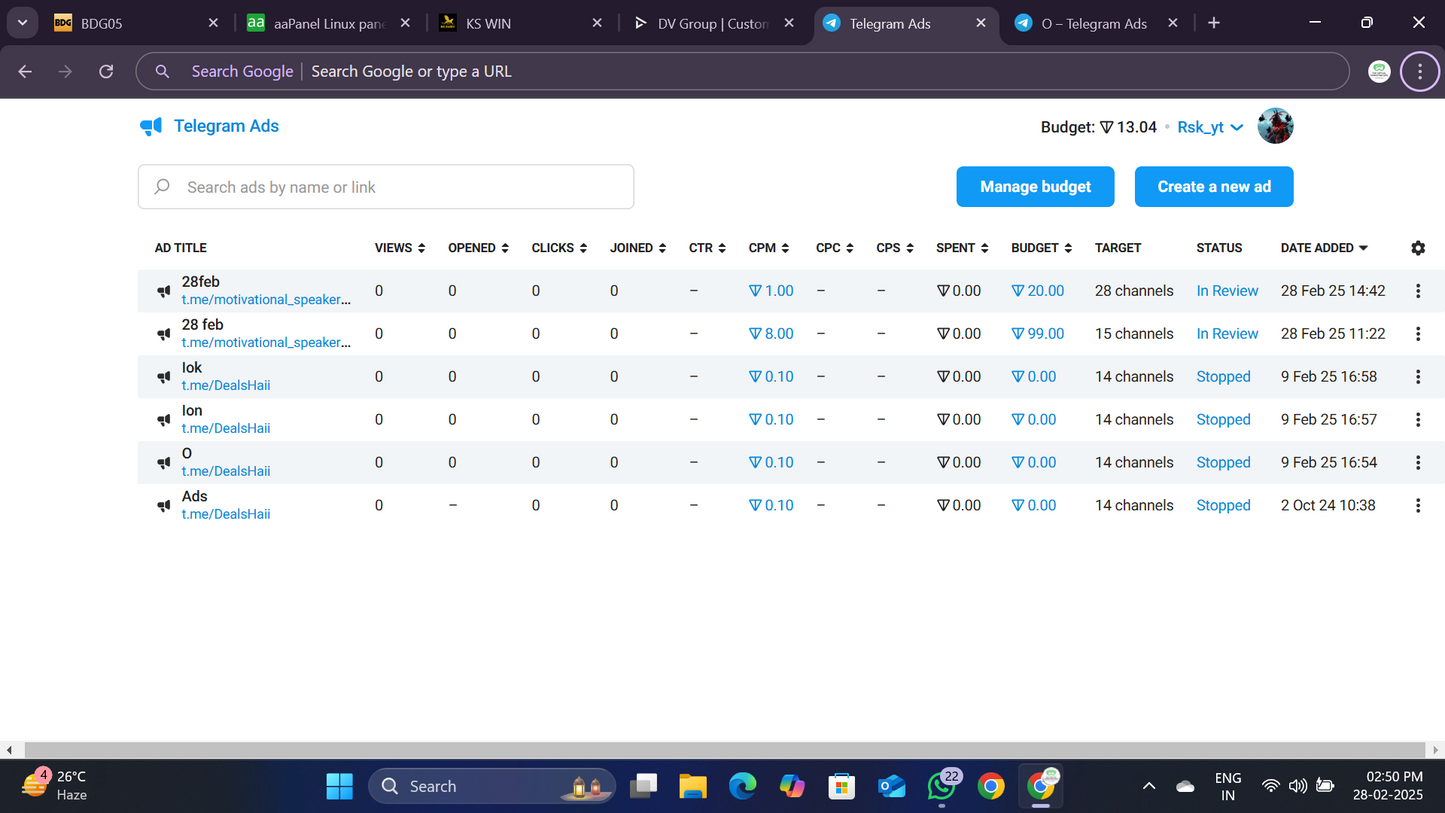1445x813 pixels.
Task: Open the table column settings gear
Action: (x=1418, y=248)
